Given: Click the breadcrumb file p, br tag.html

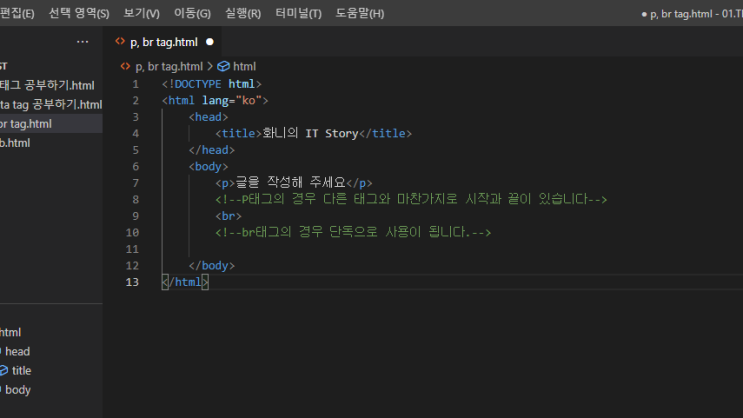Looking at the screenshot, I should pyautogui.click(x=169, y=66).
